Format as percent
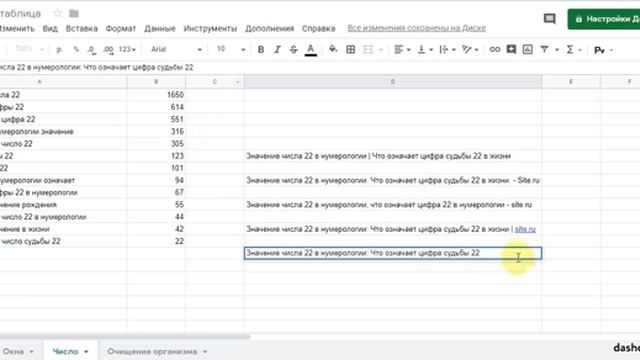The width and height of the screenshot is (640, 360). [76, 50]
